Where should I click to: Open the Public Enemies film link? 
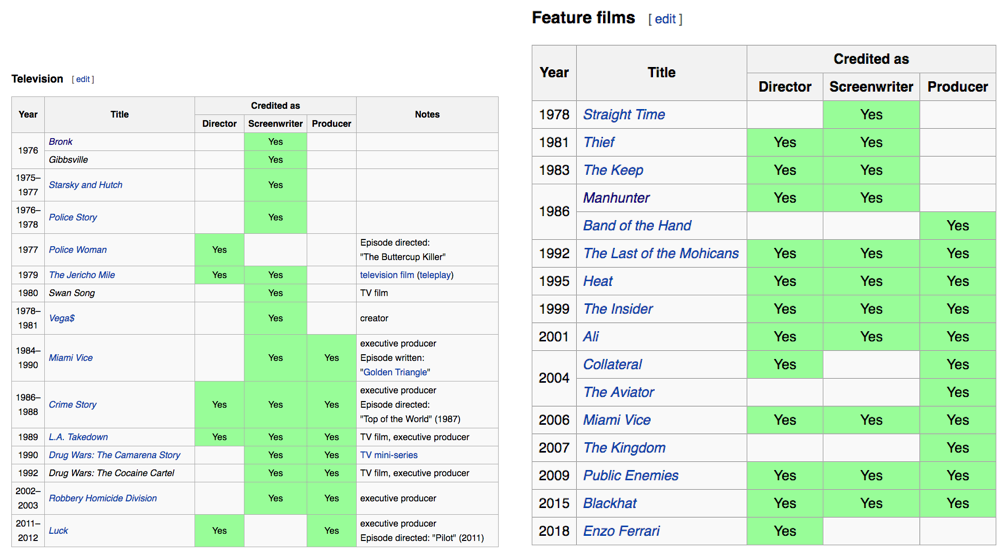click(x=631, y=476)
